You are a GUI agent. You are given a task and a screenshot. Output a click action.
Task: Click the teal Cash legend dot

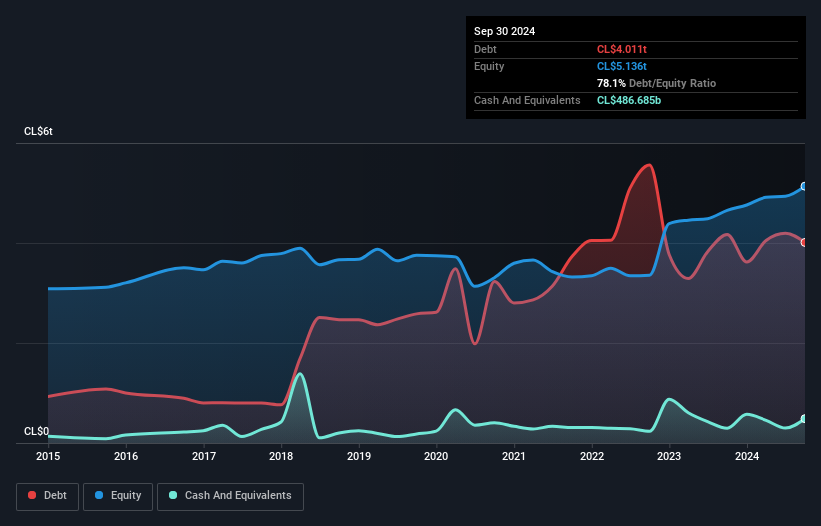[173, 495]
